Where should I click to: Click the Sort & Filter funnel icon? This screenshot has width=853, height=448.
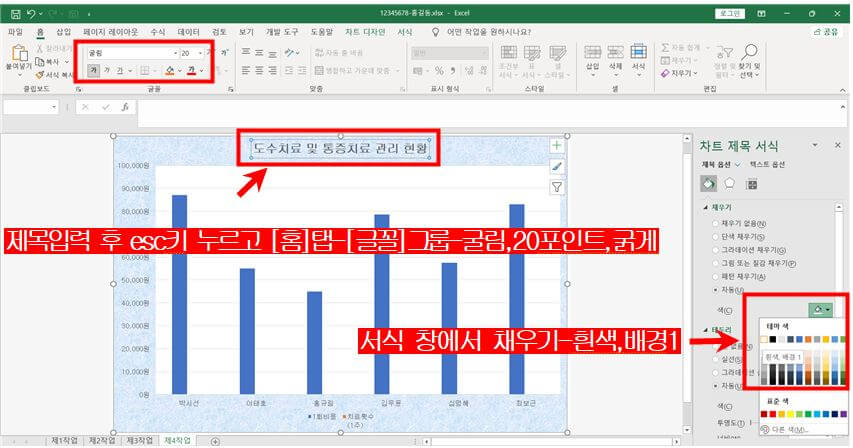pos(725,53)
